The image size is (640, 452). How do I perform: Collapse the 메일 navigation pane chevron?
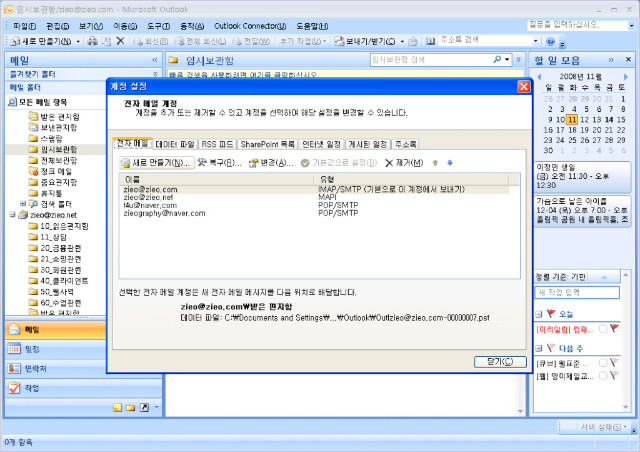click(x=155, y=60)
